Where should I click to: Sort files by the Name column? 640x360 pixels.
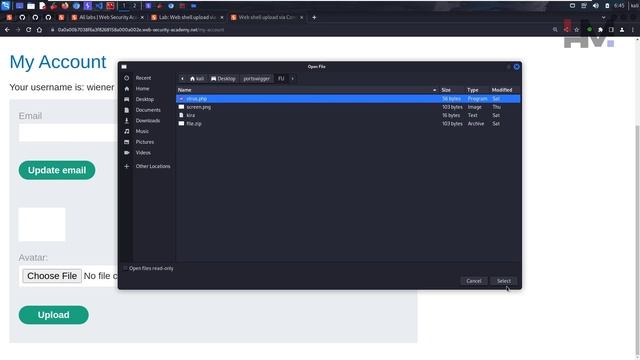tap(307, 90)
